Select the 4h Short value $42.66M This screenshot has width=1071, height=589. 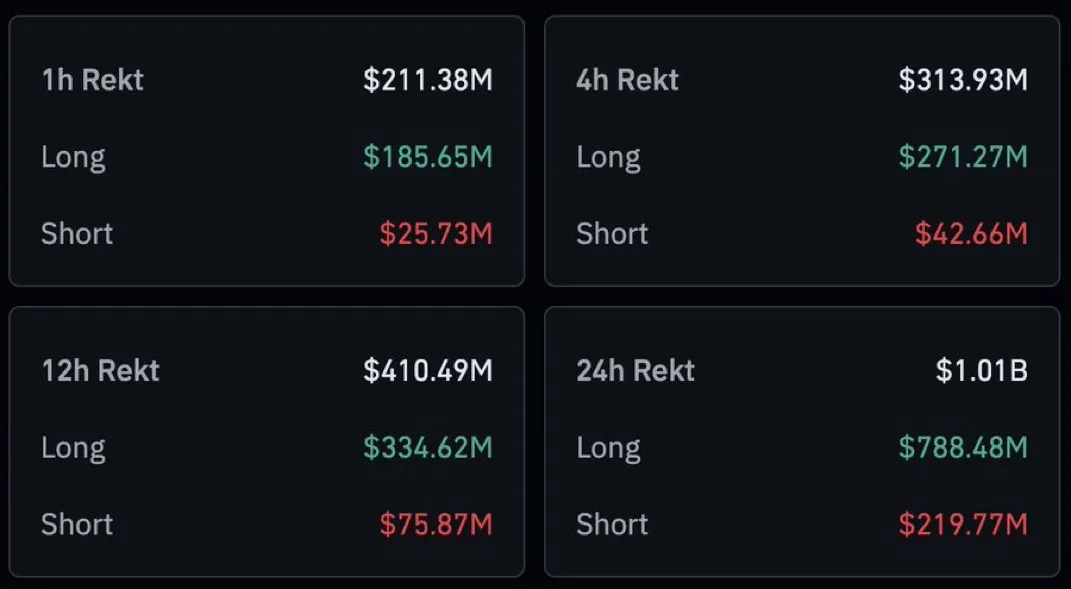pos(971,234)
